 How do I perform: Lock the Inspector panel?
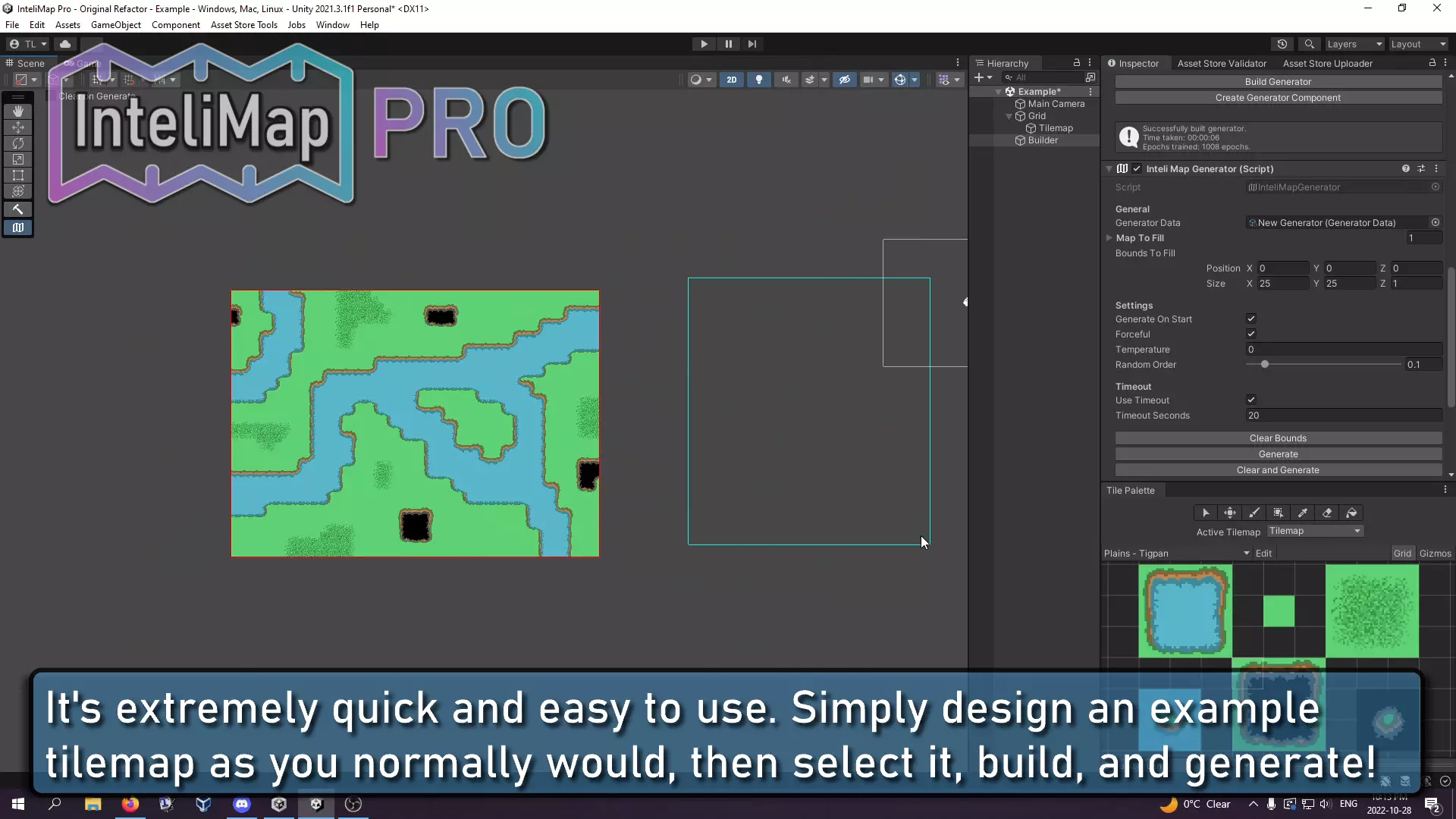(1432, 63)
